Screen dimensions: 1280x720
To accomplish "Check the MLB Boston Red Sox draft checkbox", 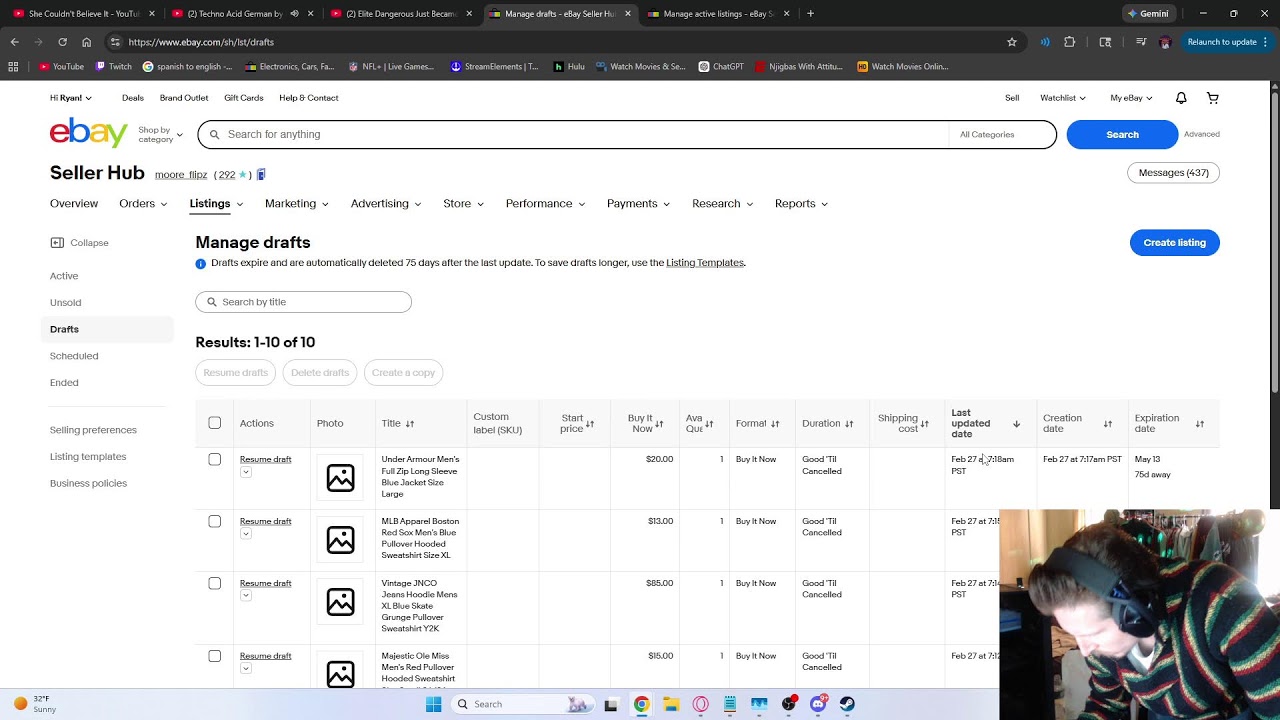I will [214, 521].
